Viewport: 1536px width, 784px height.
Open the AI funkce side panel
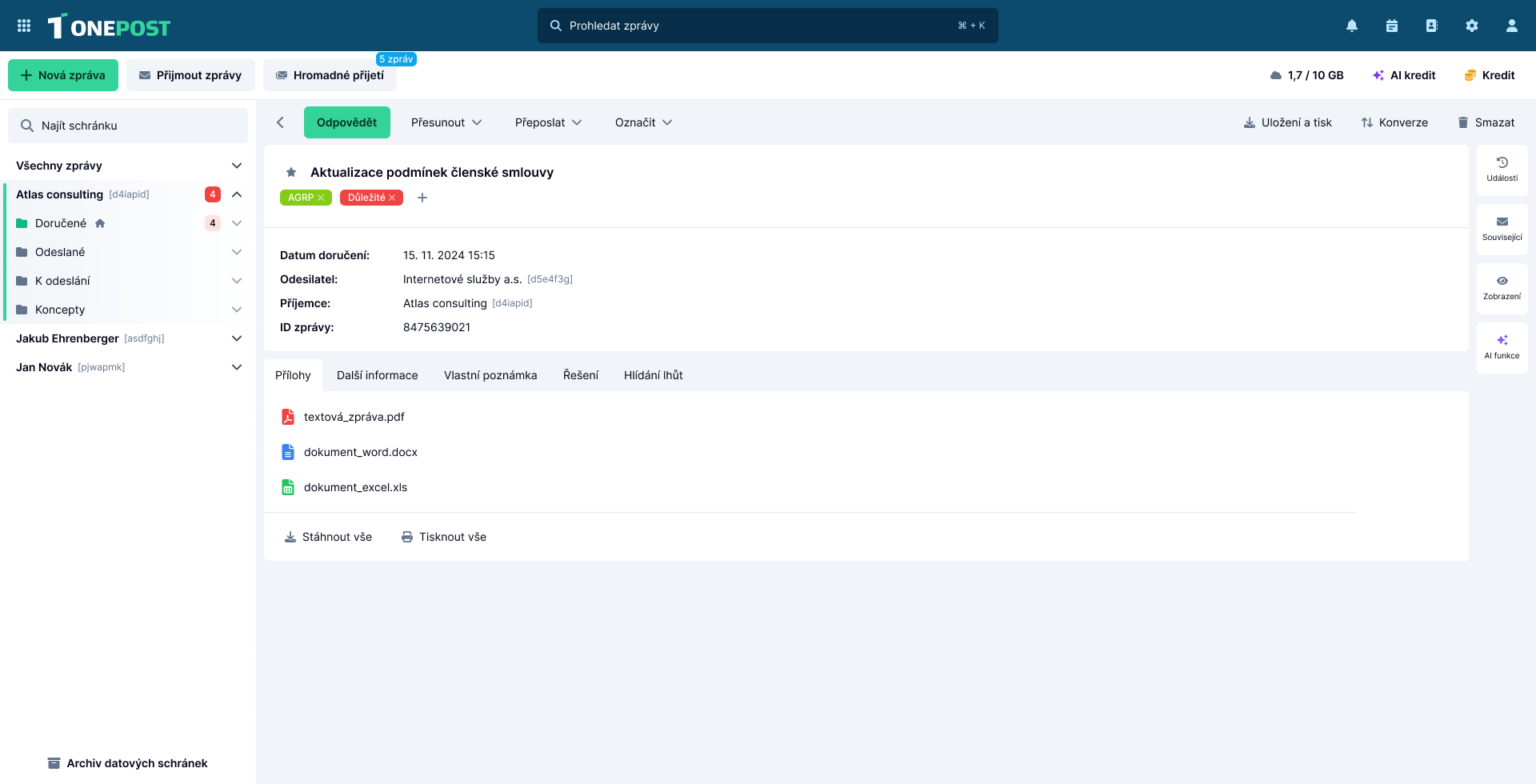[1501, 347]
